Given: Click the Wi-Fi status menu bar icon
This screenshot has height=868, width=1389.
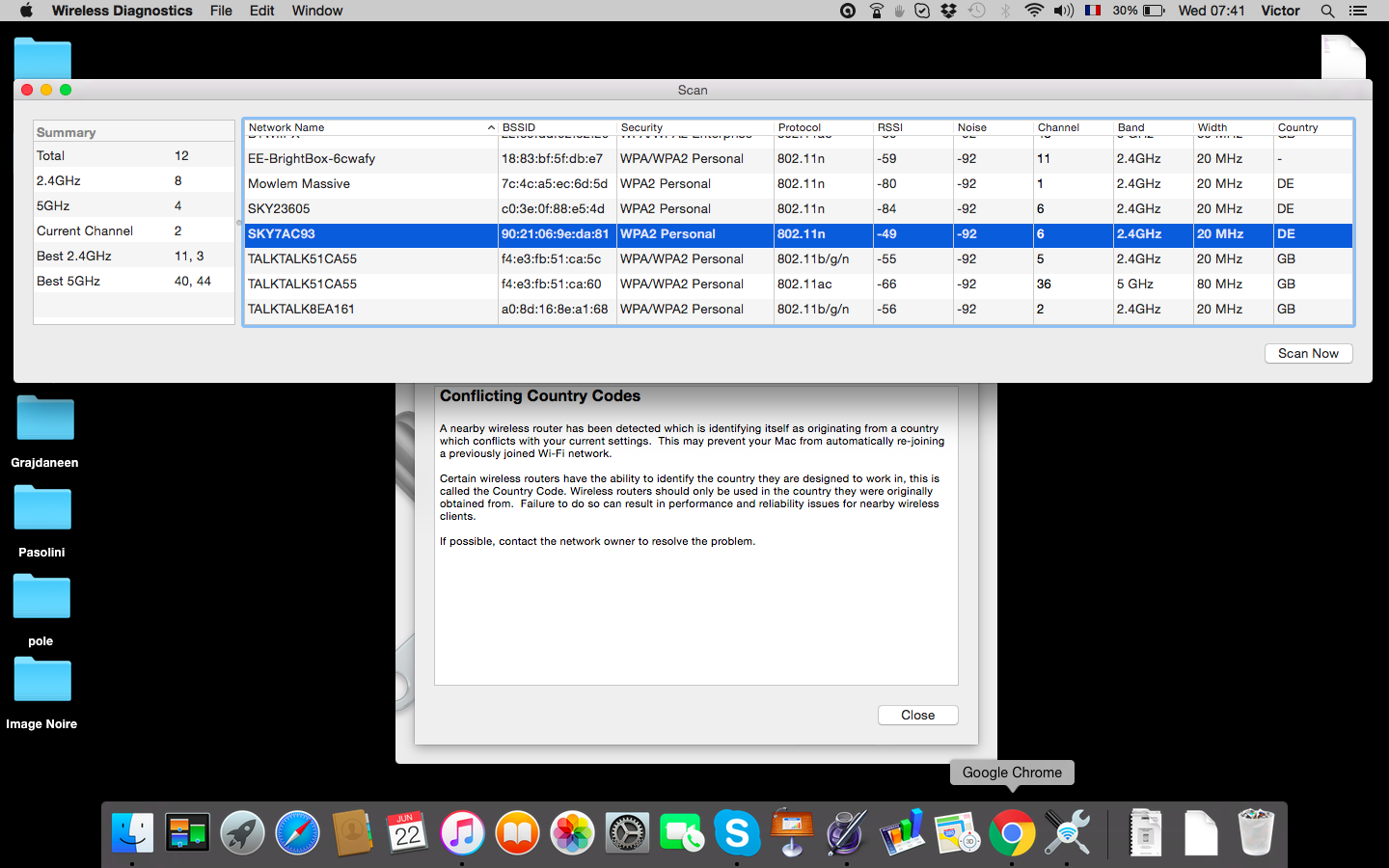Looking at the screenshot, I should click(1034, 11).
